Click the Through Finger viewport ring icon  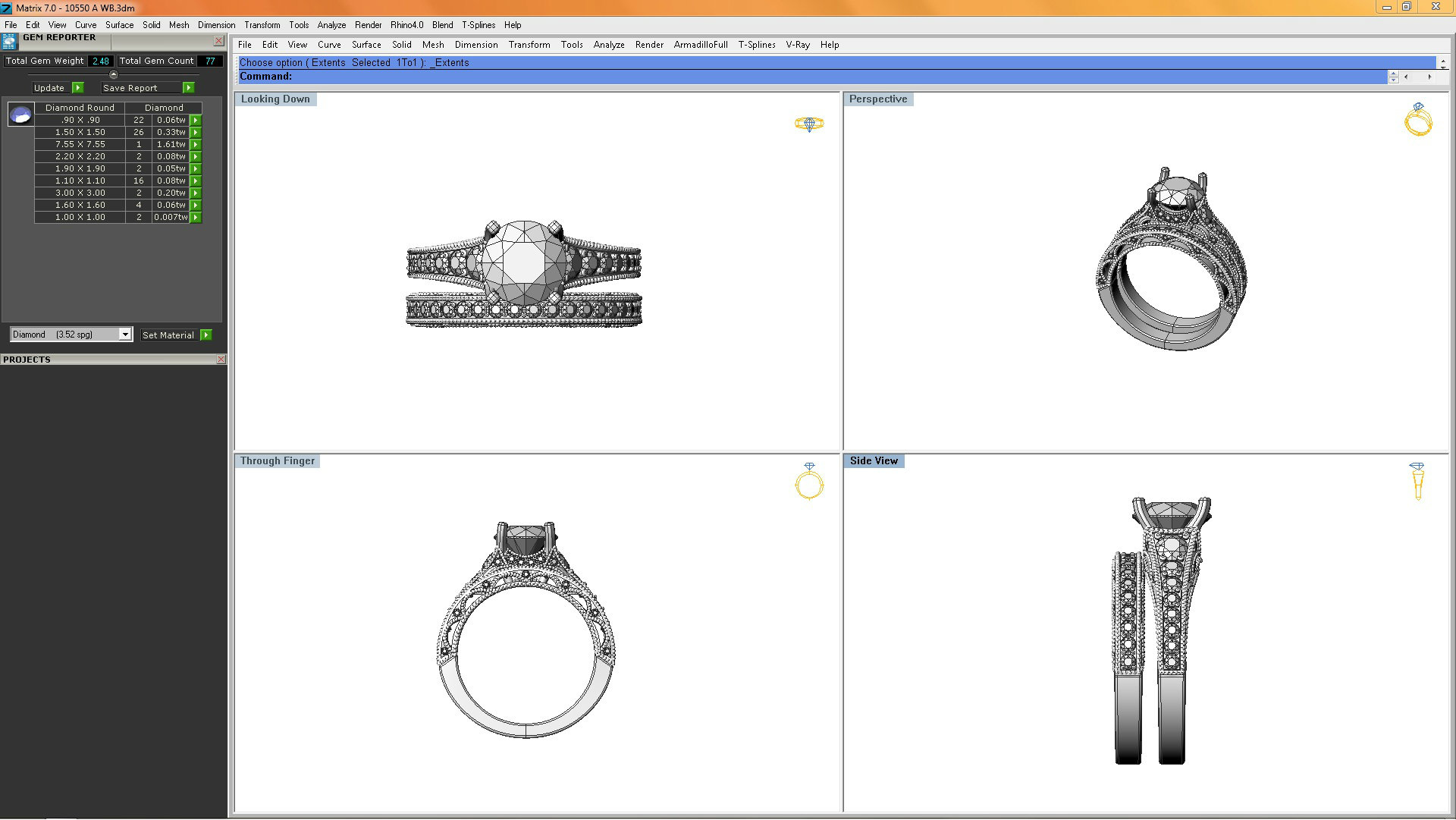click(809, 482)
